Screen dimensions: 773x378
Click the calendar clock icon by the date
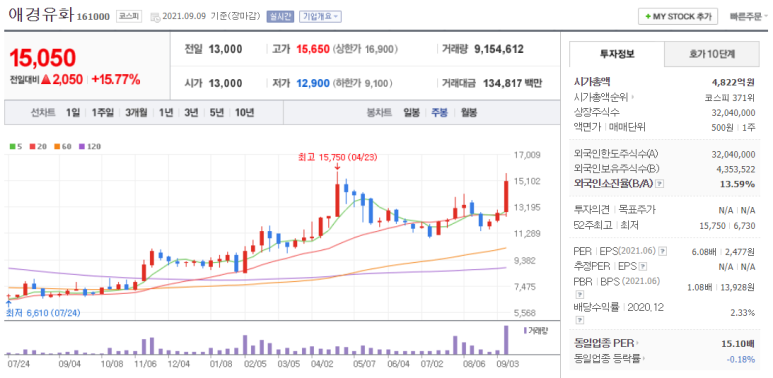[x=155, y=17]
